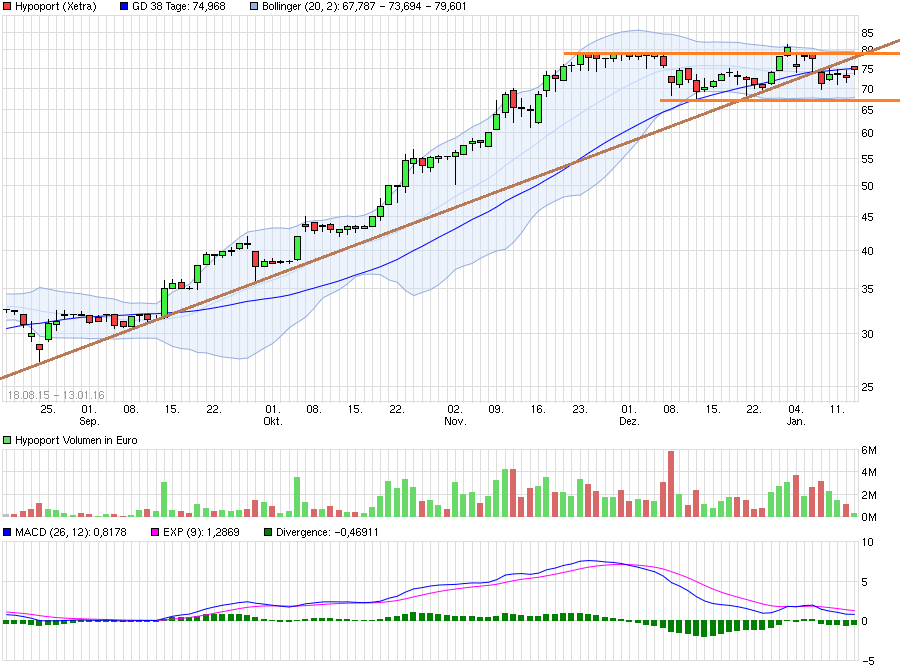This screenshot has width=900, height=670.
Task: Click the '23.' November date axis label
Action: pyautogui.click(x=580, y=409)
